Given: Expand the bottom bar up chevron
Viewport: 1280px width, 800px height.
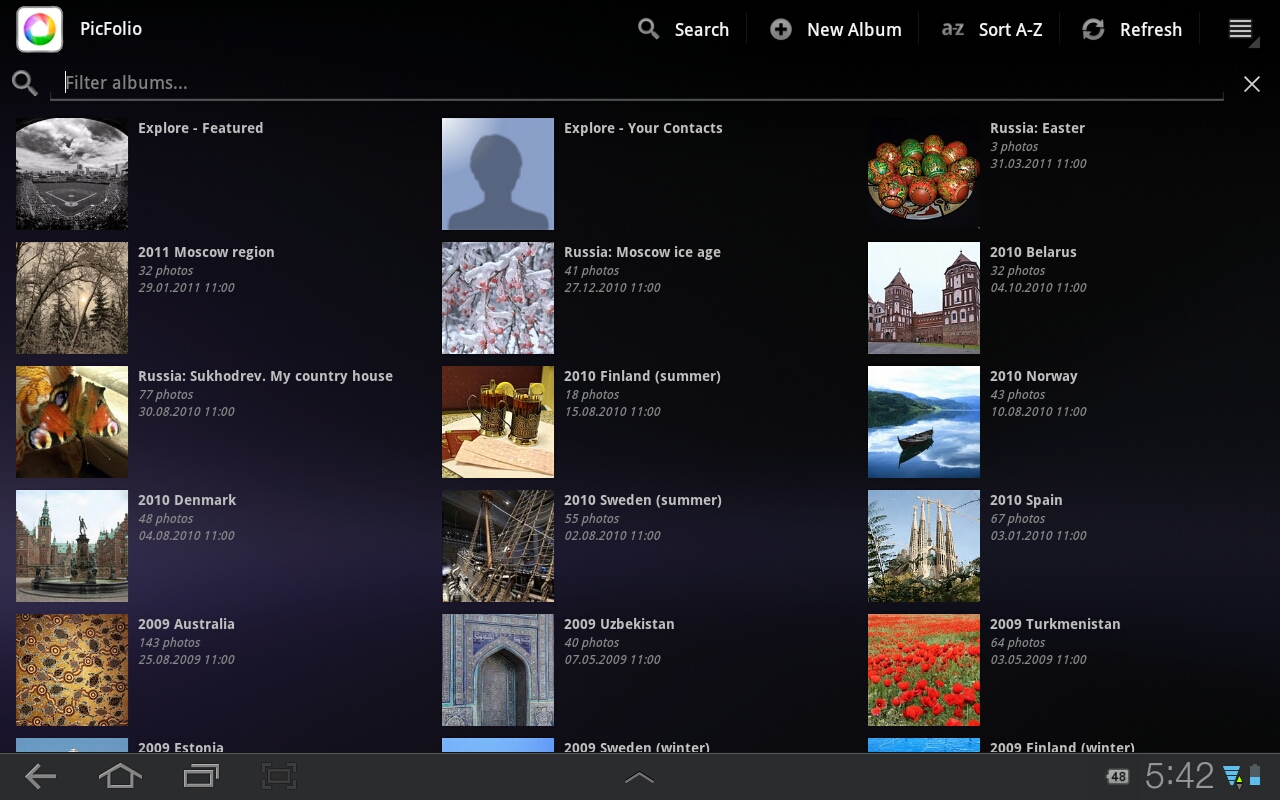Looking at the screenshot, I should pos(639,777).
